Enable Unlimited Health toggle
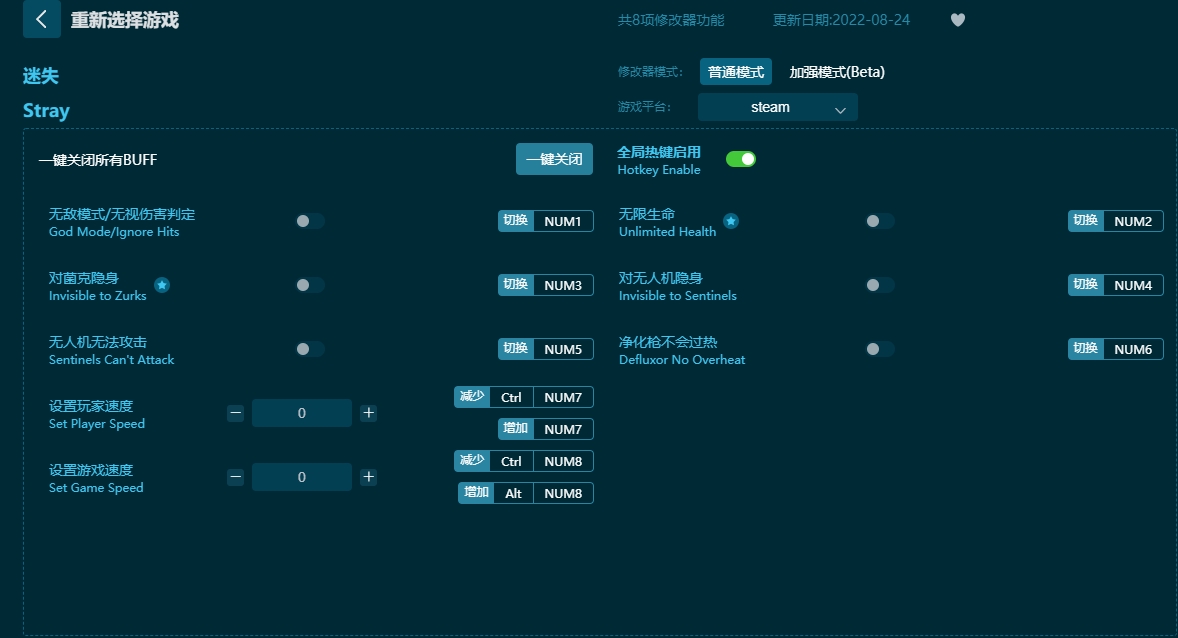Viewport: 1178px width, 638px height. click(x=880, y=221)
